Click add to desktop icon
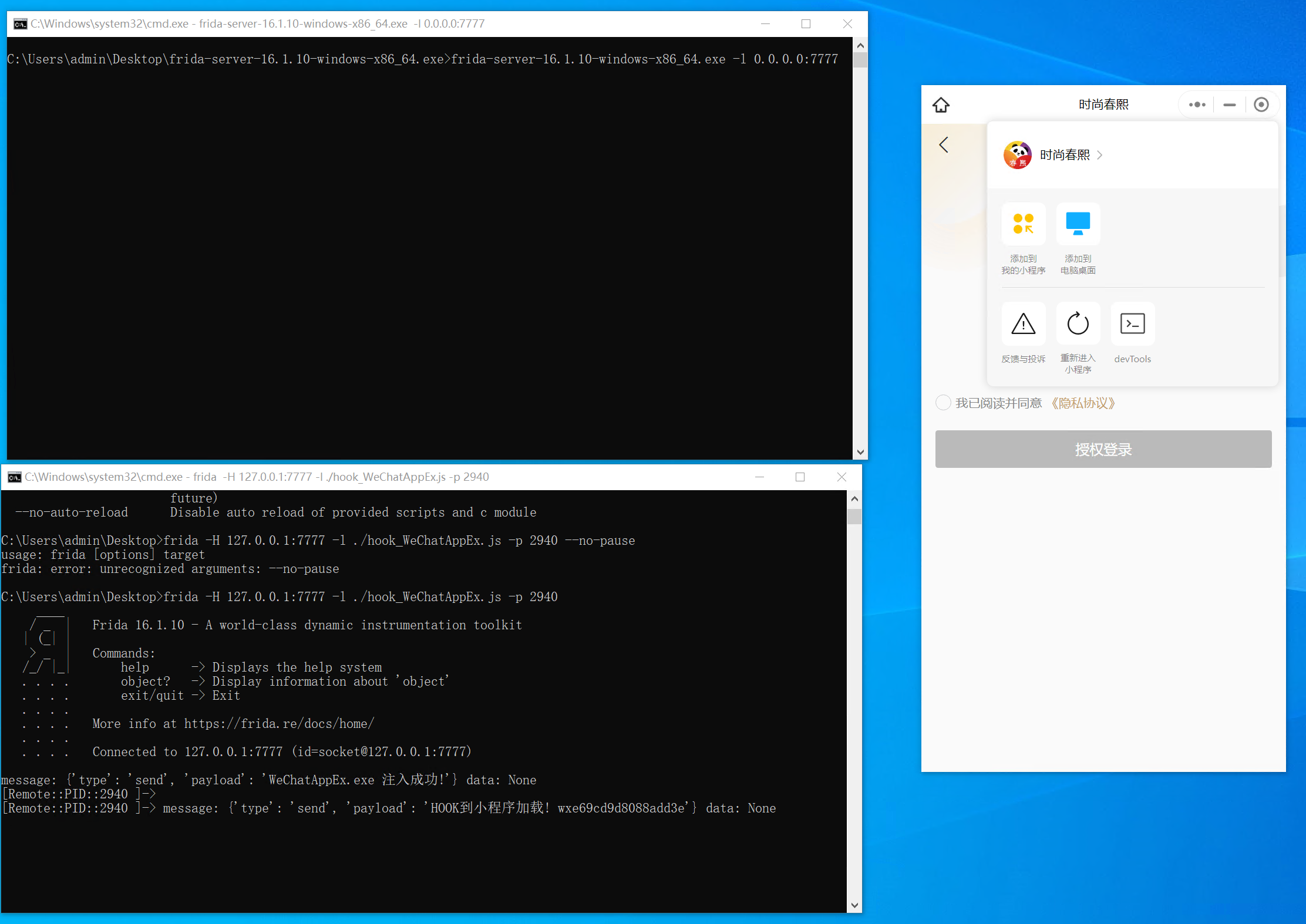The height and width of the screenshot is (924, 1306). point(1078,224)
